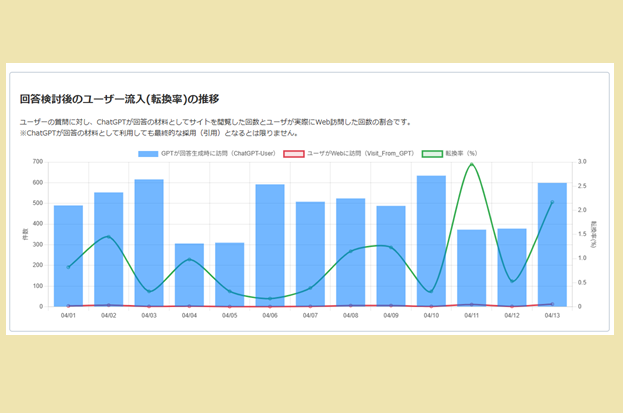The width and height of the screenshot is (623, 413).
Task: Click the 700 tick on left axis
Action: 38,162
